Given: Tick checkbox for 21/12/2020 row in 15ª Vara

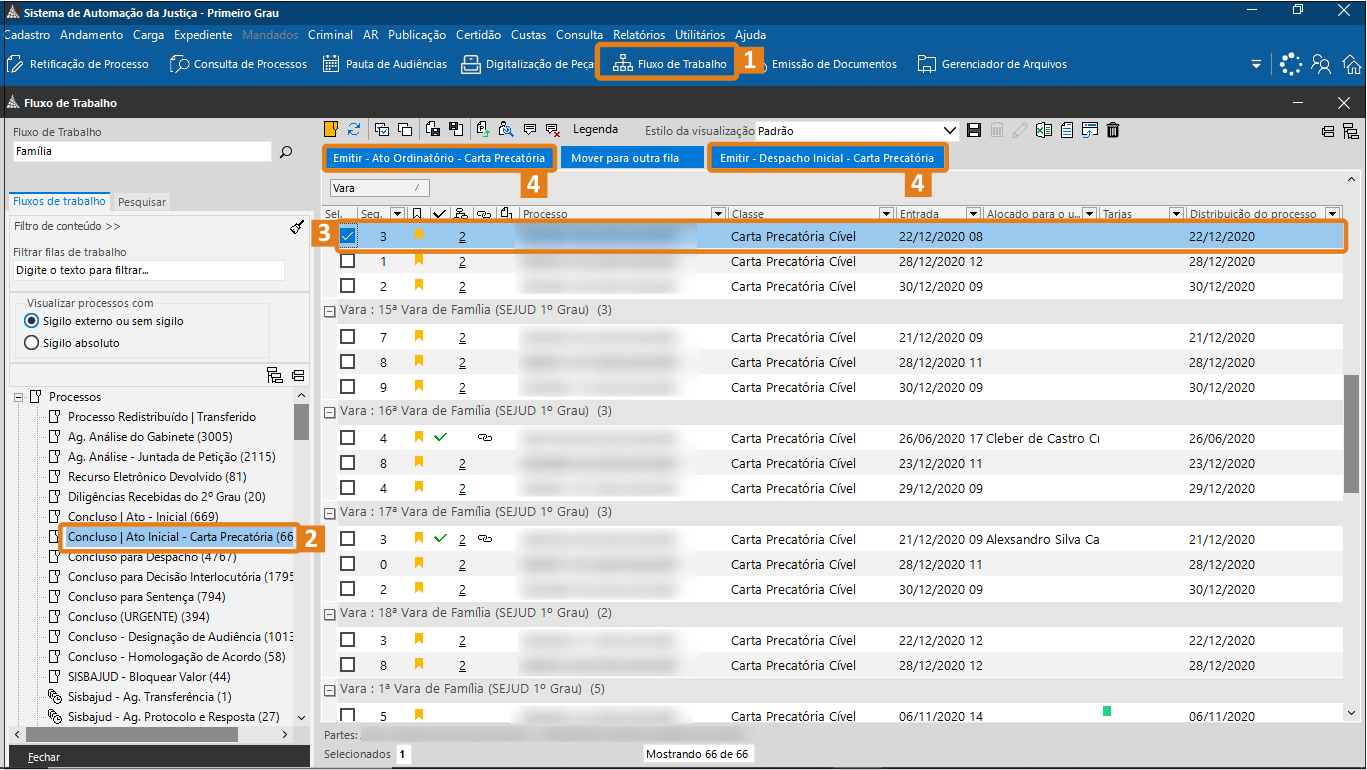Looking at the screenshot, I should [x=347, y=337].
